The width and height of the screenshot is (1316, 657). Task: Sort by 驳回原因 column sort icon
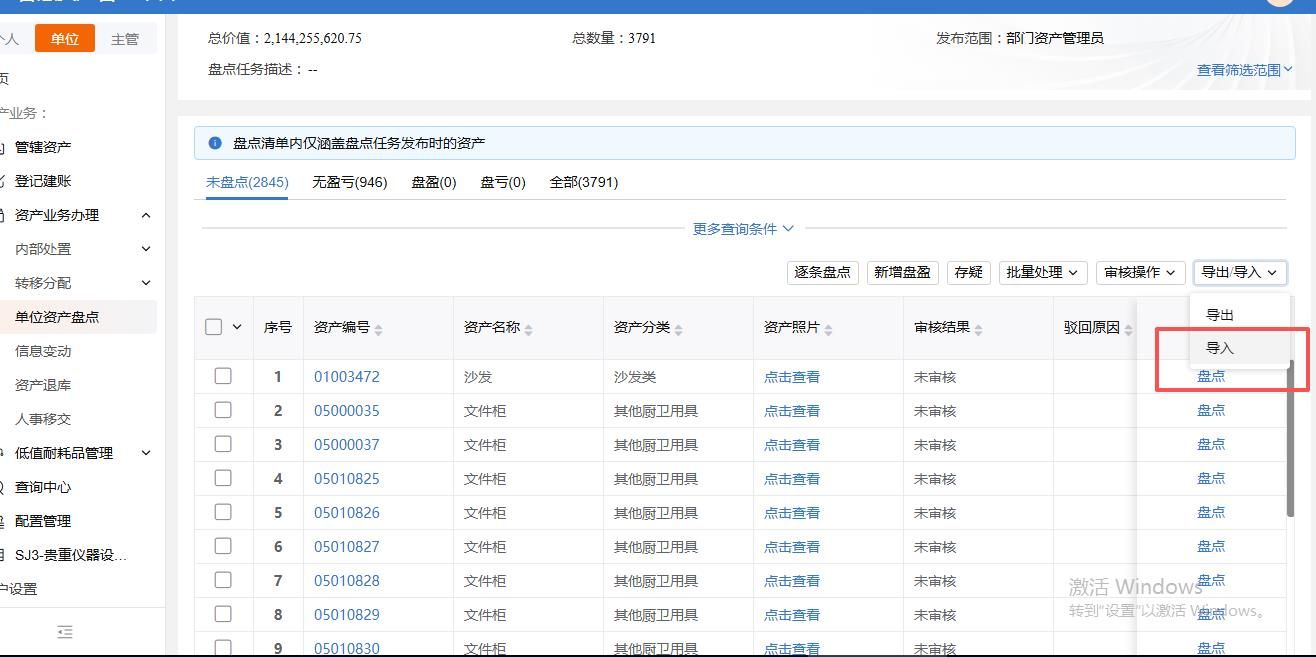[x=1129, y=329]
